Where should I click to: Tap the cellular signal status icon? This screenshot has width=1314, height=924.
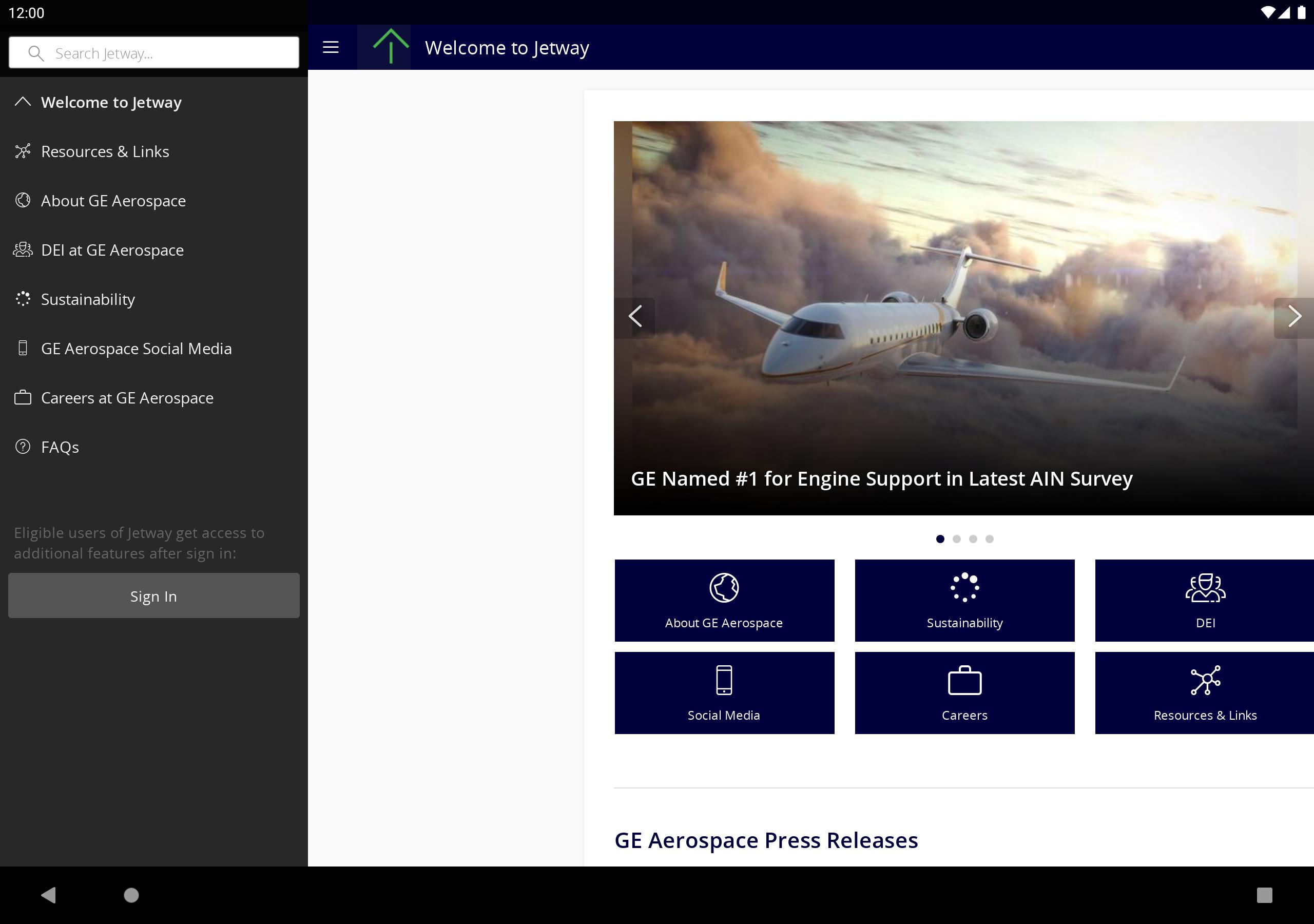click(x=1284, y=13)
